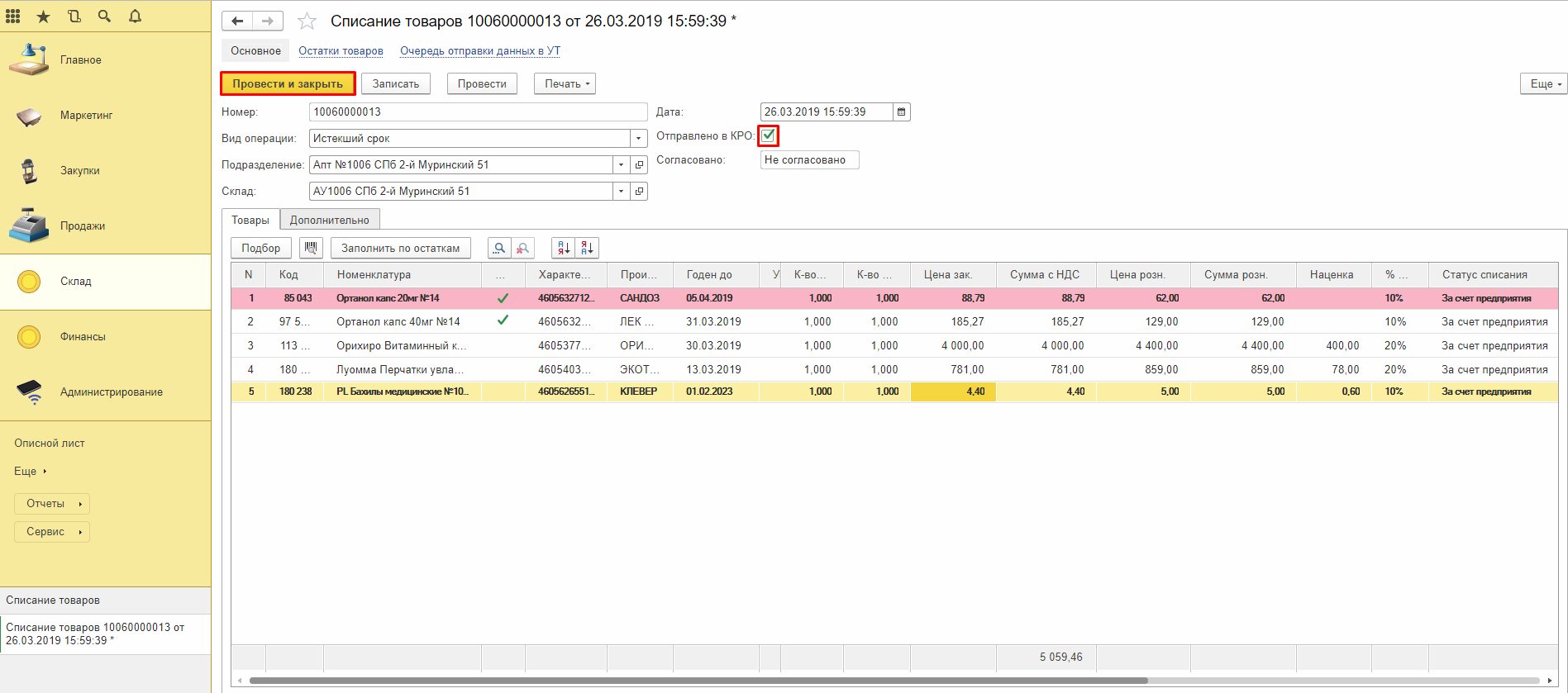Click the notifications bell icon
This screenshot has width=1568, height=693.
pyautogui.click(x=135, y=17)
